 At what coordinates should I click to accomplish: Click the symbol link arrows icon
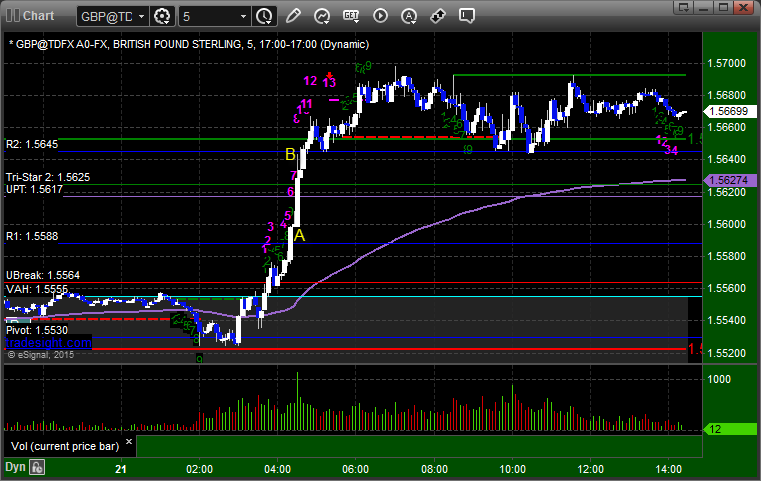tap(438, 16)
